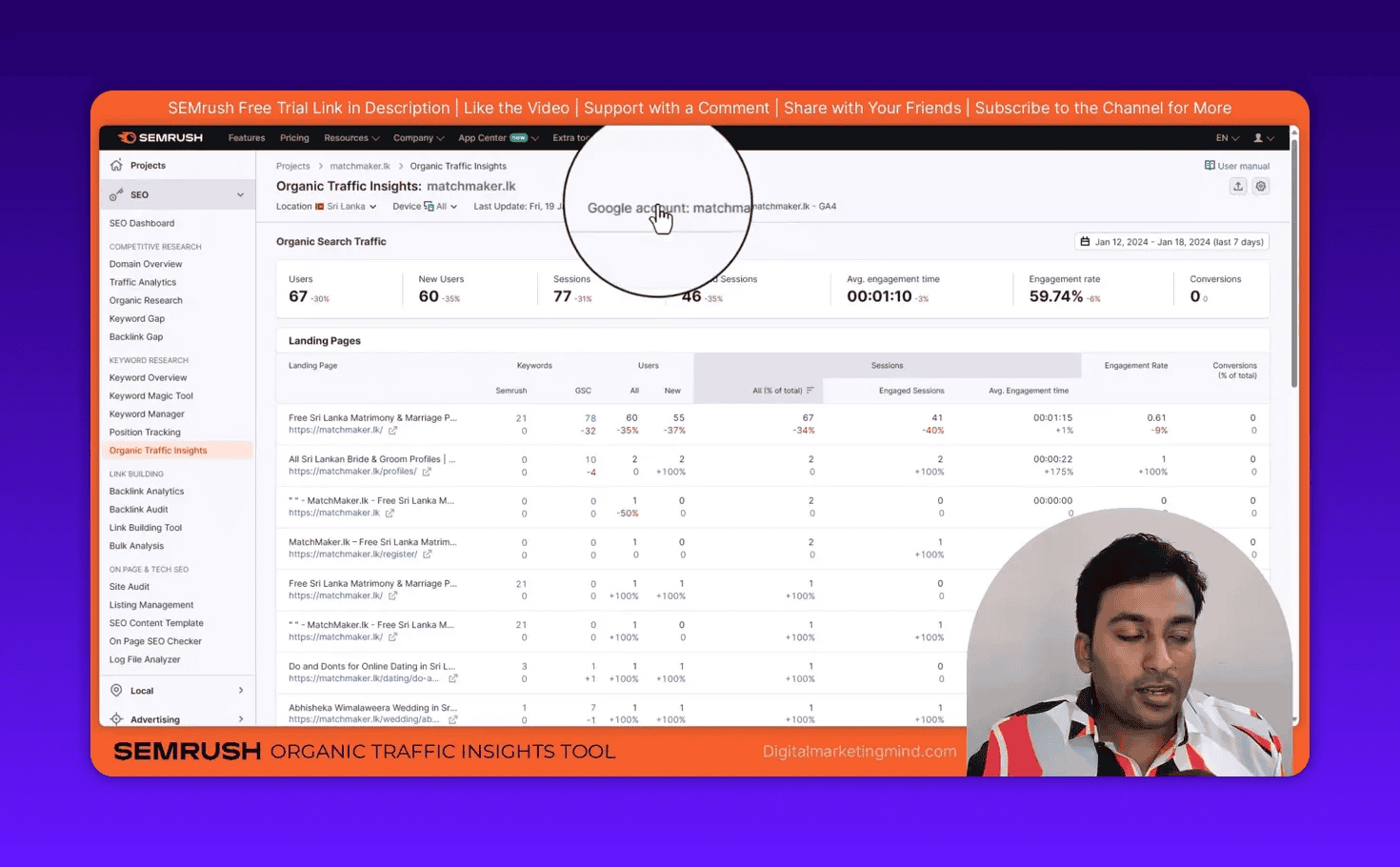
Task: Click the SEMrush logo in the top bar
Action: [x=159, y=136]
